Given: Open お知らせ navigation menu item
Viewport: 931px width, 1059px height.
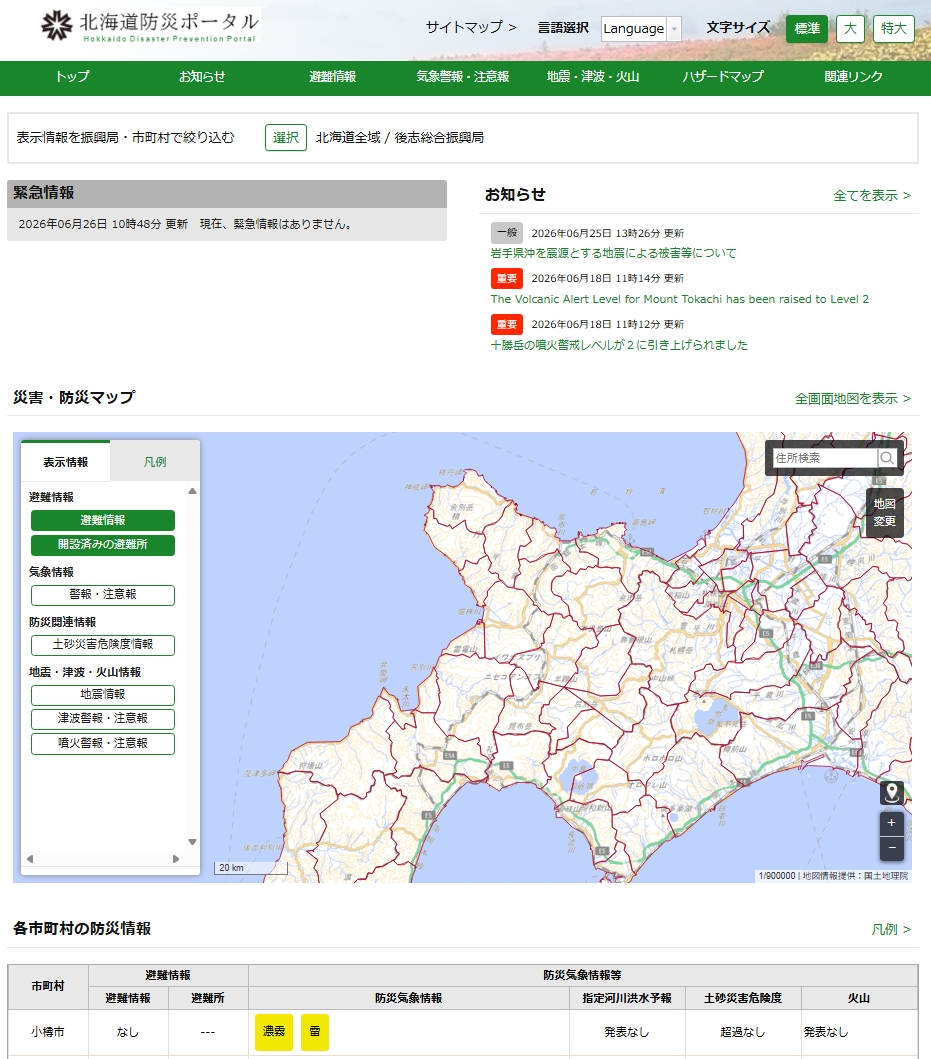Looking at the screenshot, I should coord(202,77).
